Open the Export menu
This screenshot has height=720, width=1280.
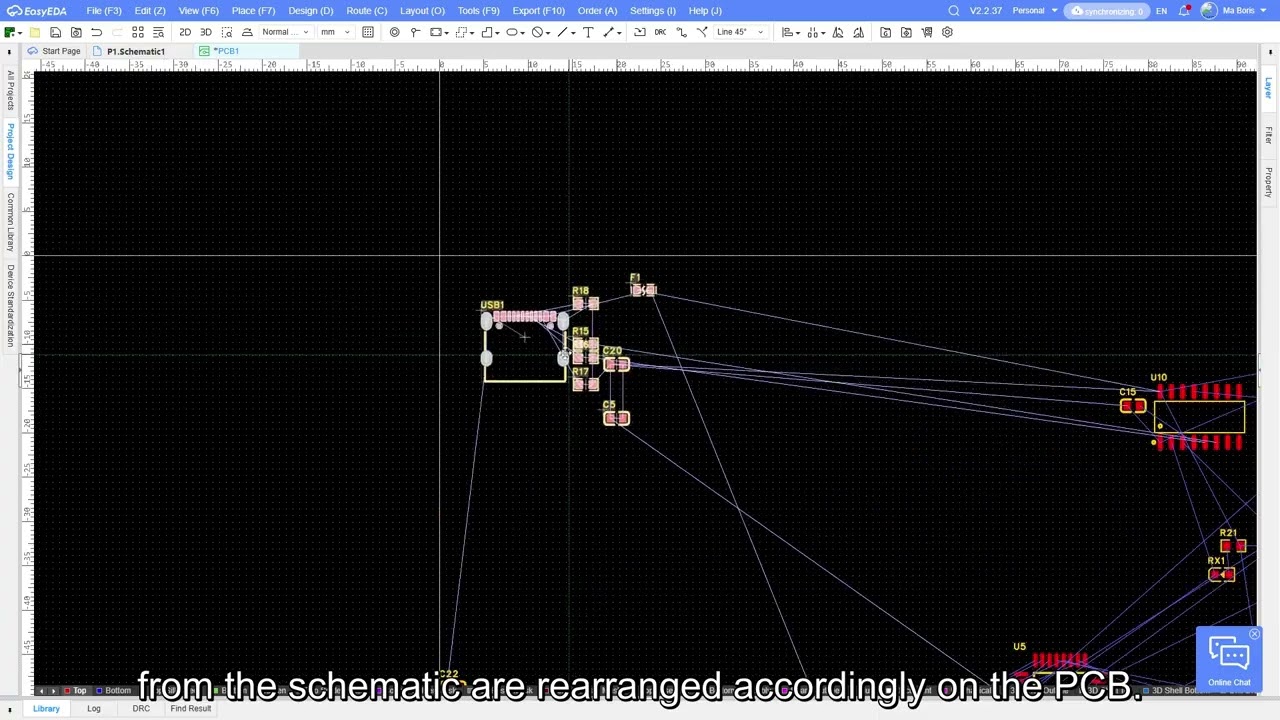(538, 11)
